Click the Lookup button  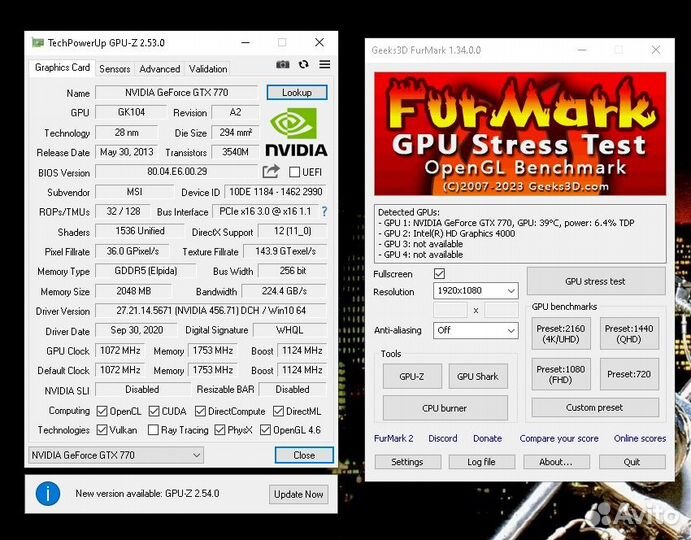(297, 93)
